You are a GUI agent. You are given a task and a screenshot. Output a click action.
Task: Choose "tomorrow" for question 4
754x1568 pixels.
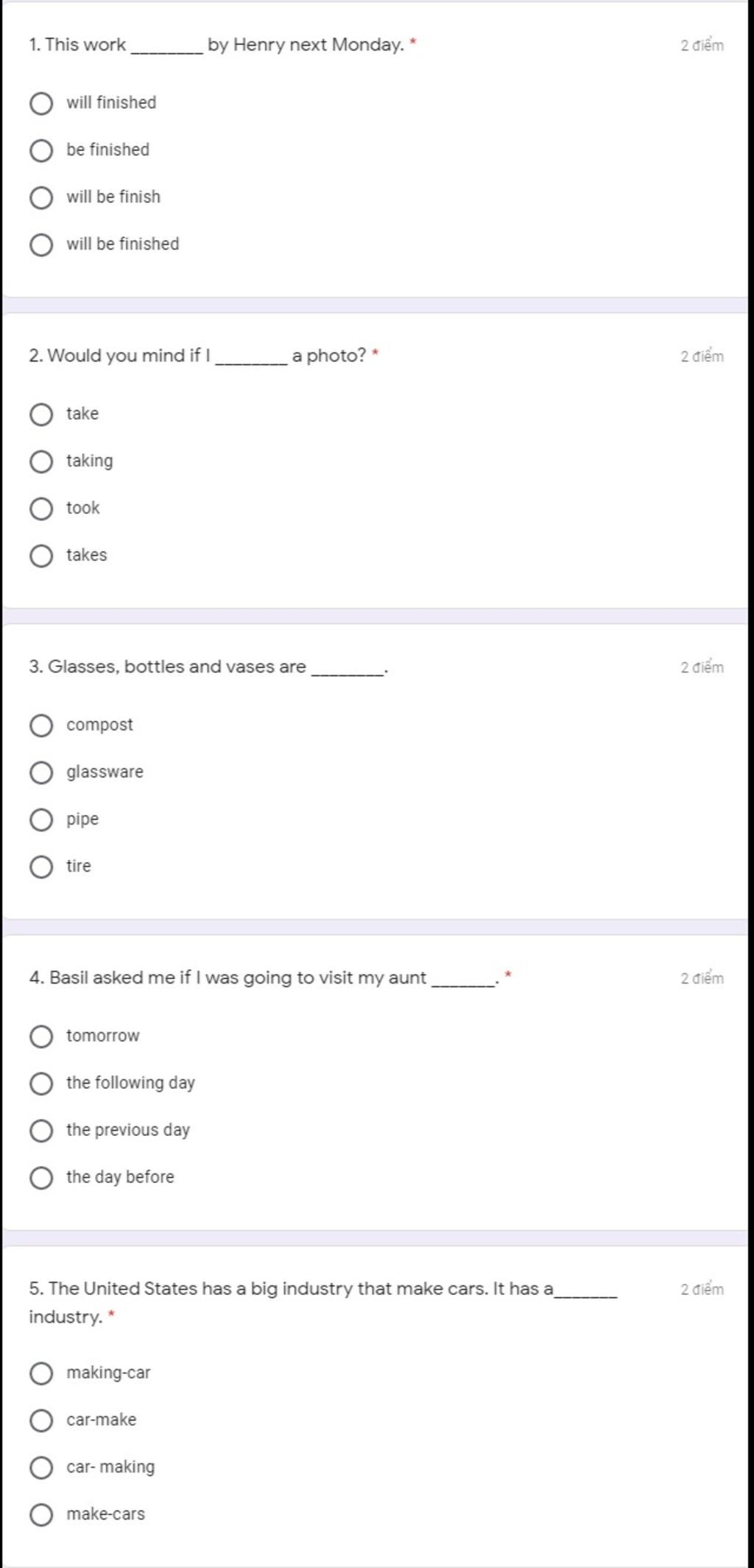41,1036
